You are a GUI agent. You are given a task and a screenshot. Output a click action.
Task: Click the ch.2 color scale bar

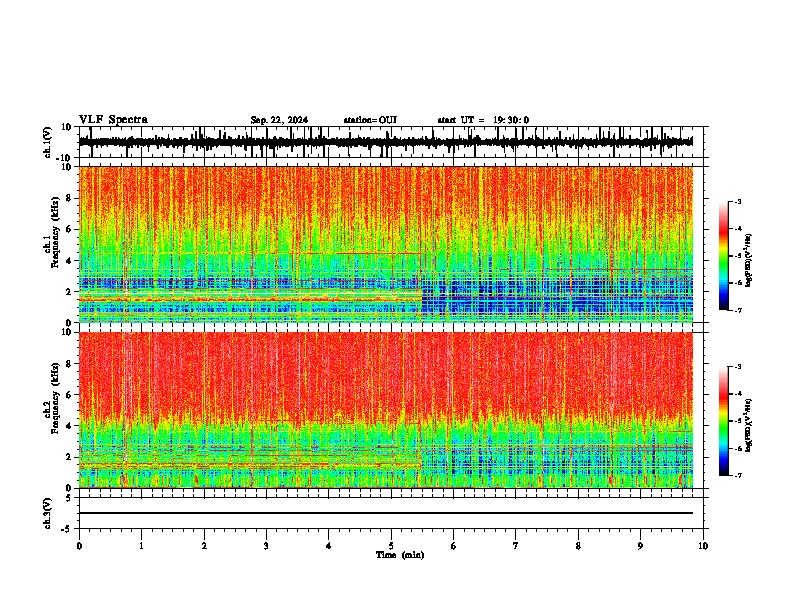[x=724, y=421]
